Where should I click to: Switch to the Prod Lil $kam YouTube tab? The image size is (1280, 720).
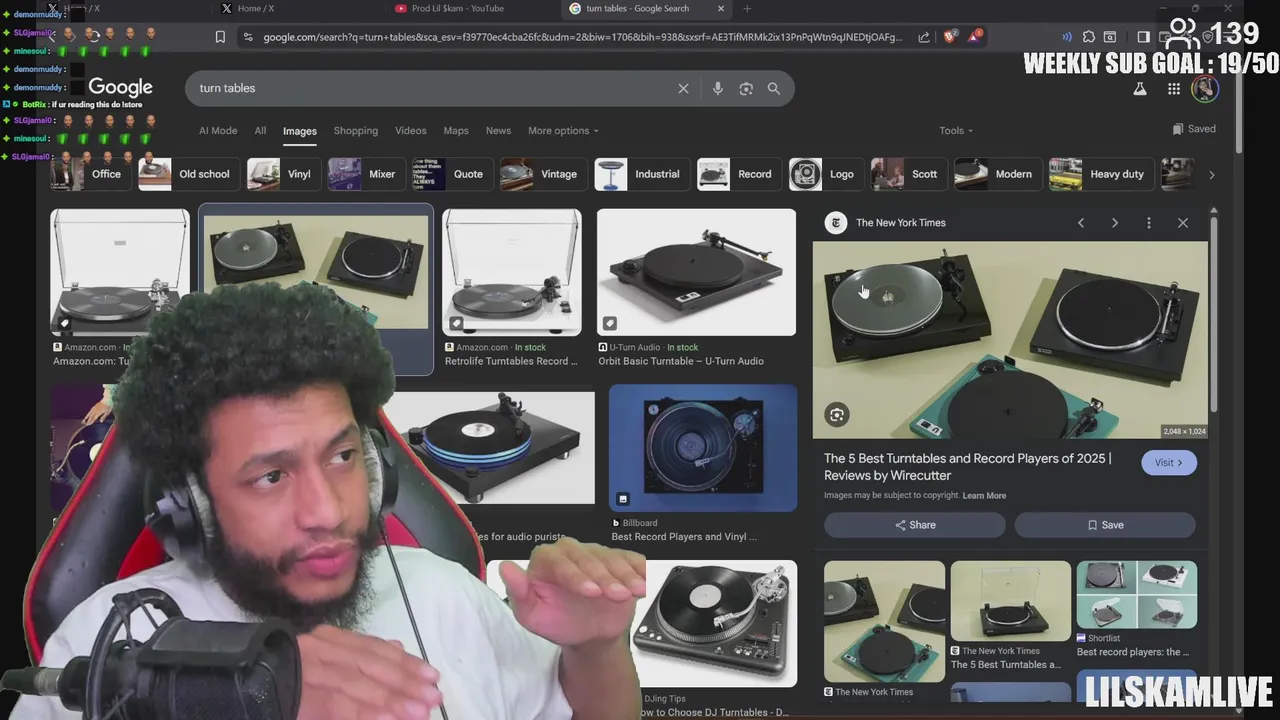(x=457, y=9)
